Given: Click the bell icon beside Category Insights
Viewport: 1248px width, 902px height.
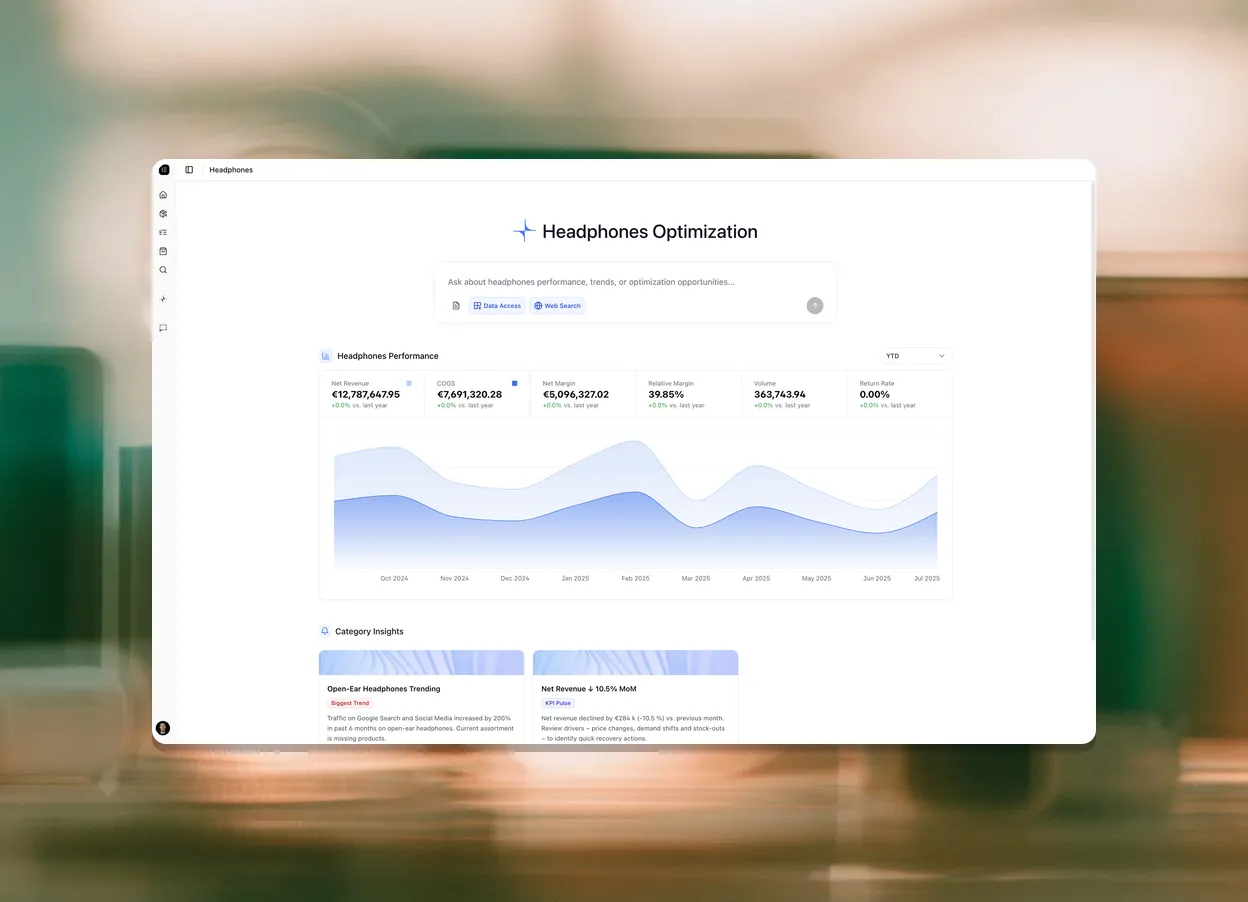Looking at the screenshot, I should (x=324, y=631).
